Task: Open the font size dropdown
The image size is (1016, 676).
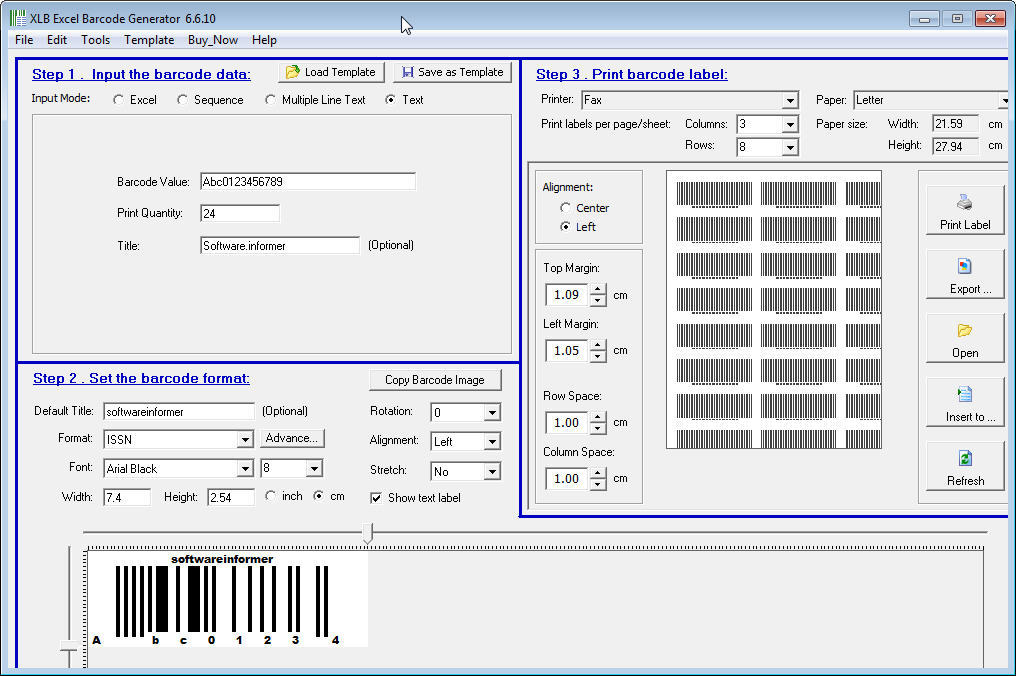Action: (x=314, y=469)
